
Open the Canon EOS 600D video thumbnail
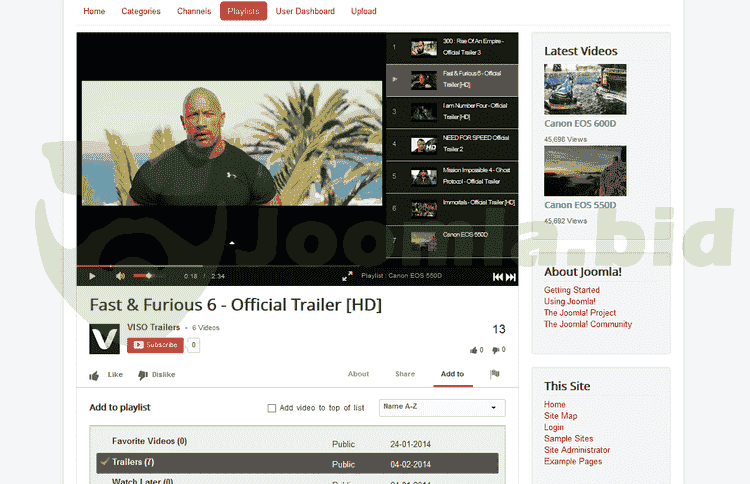[x=585, y=90]
